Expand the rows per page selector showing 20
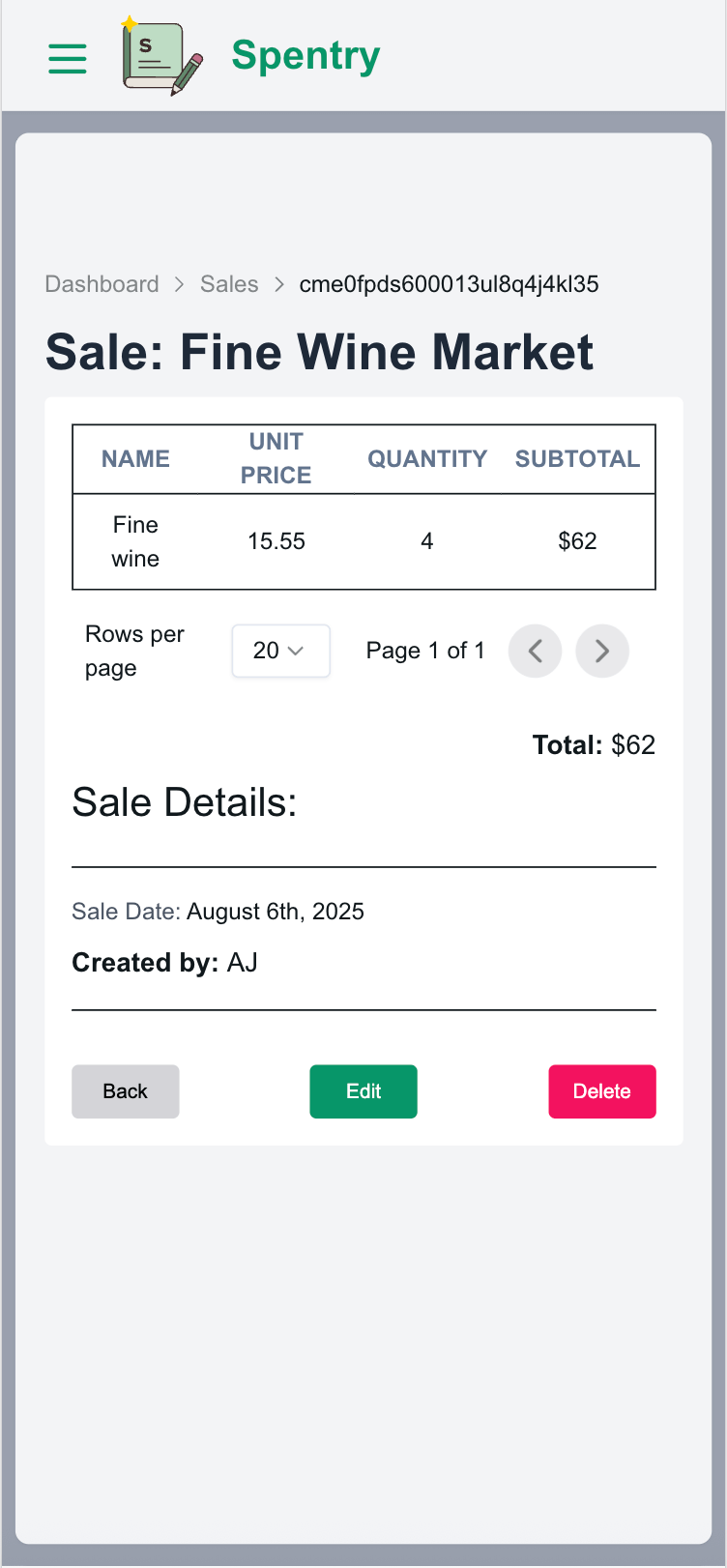Image resolution: width=727 pixels, height=1568 pixels. [x=280, y=651]
